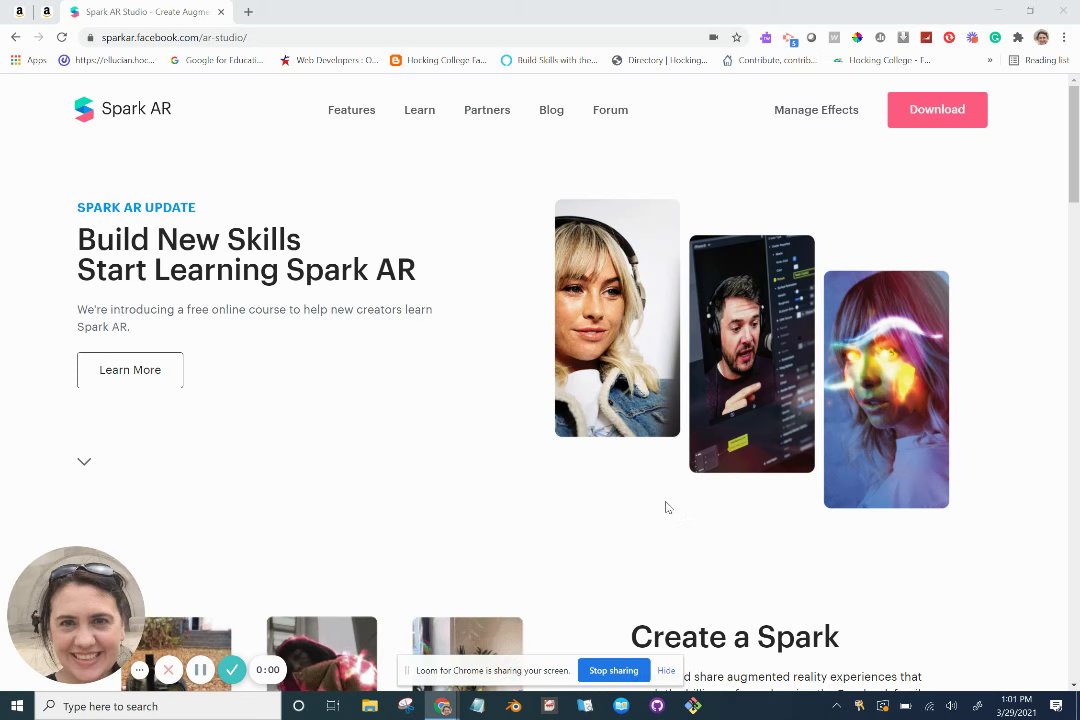Open the Windows Start menu
1080x720 pixels.
tap(17, 706)
